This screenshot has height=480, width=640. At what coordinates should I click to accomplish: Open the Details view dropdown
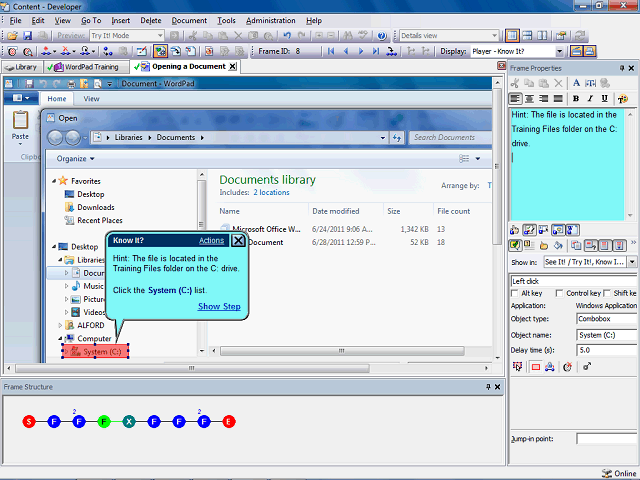pyautogui.click(x=492, y=35)
